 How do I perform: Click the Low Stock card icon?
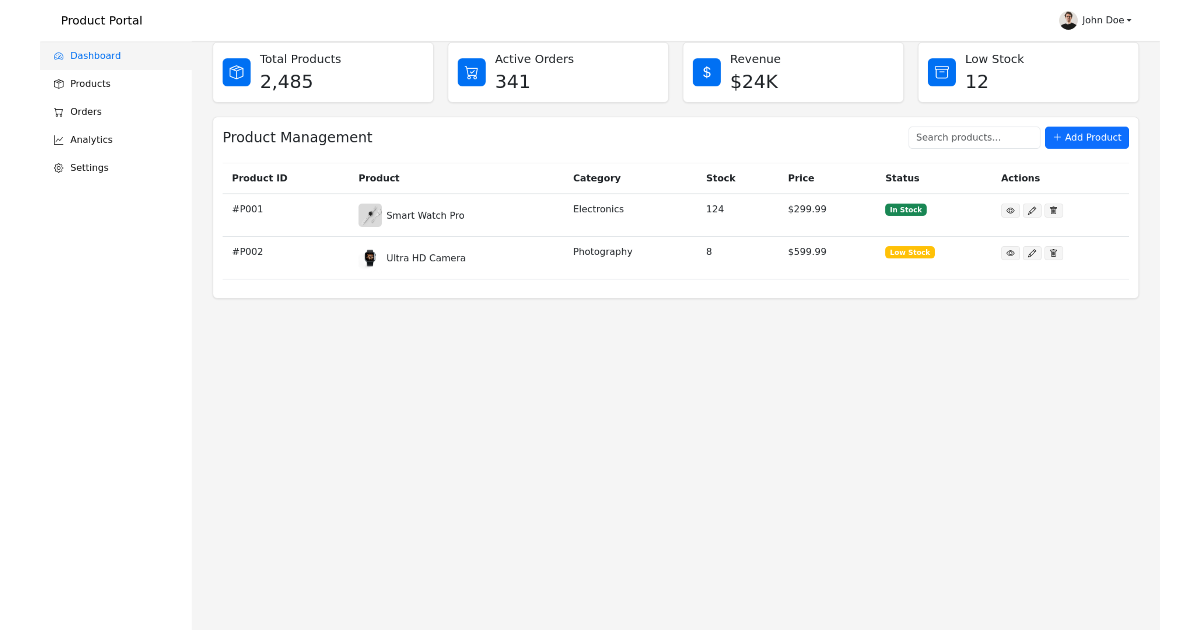(x=941, y=72)
